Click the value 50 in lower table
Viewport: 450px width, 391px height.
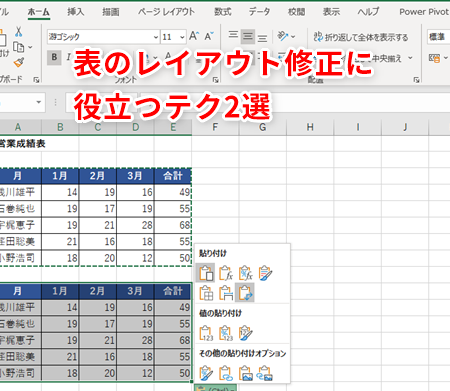pos(173,373)
